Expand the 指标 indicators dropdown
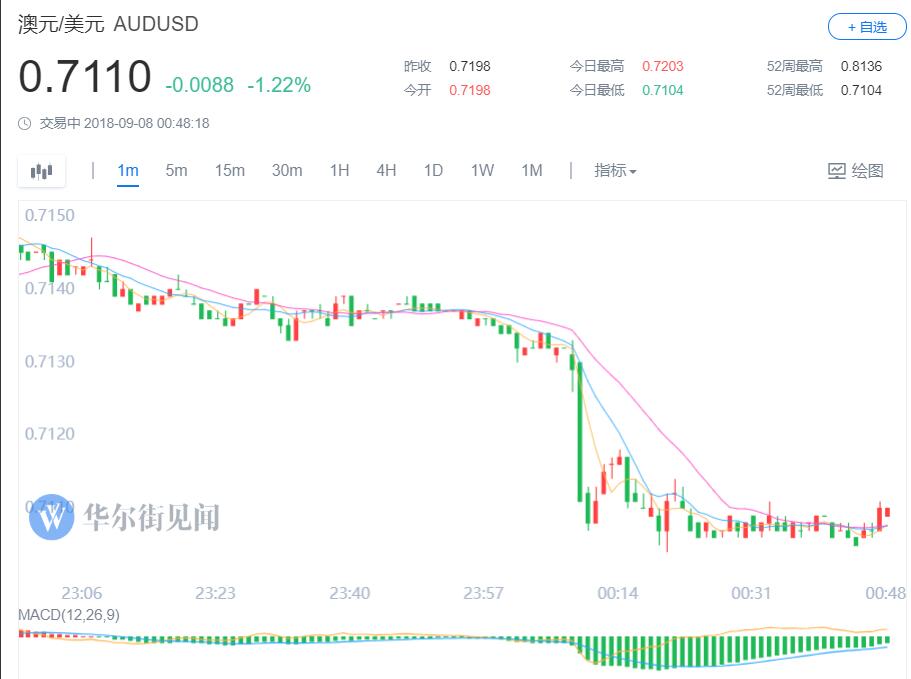Image resolution: width=911 pixels, height=679 pixels. pos(615,171)
